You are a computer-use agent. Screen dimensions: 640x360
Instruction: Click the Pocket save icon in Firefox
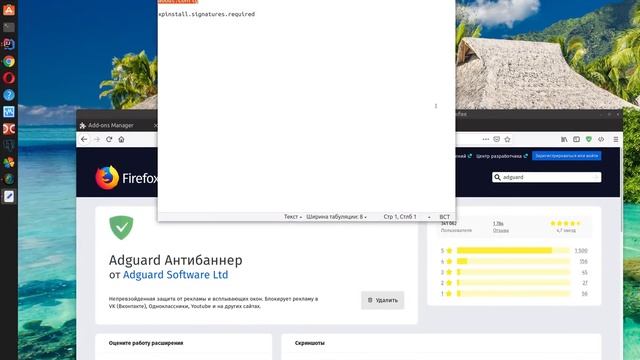496,139
